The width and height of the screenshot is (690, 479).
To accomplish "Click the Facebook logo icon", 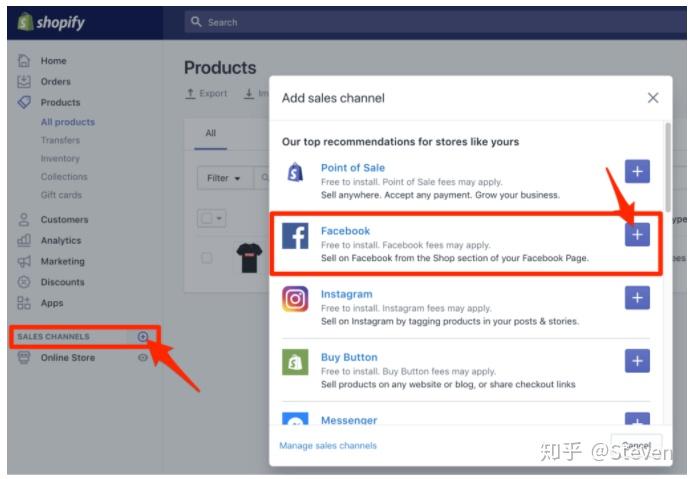I will pos(295,235).
